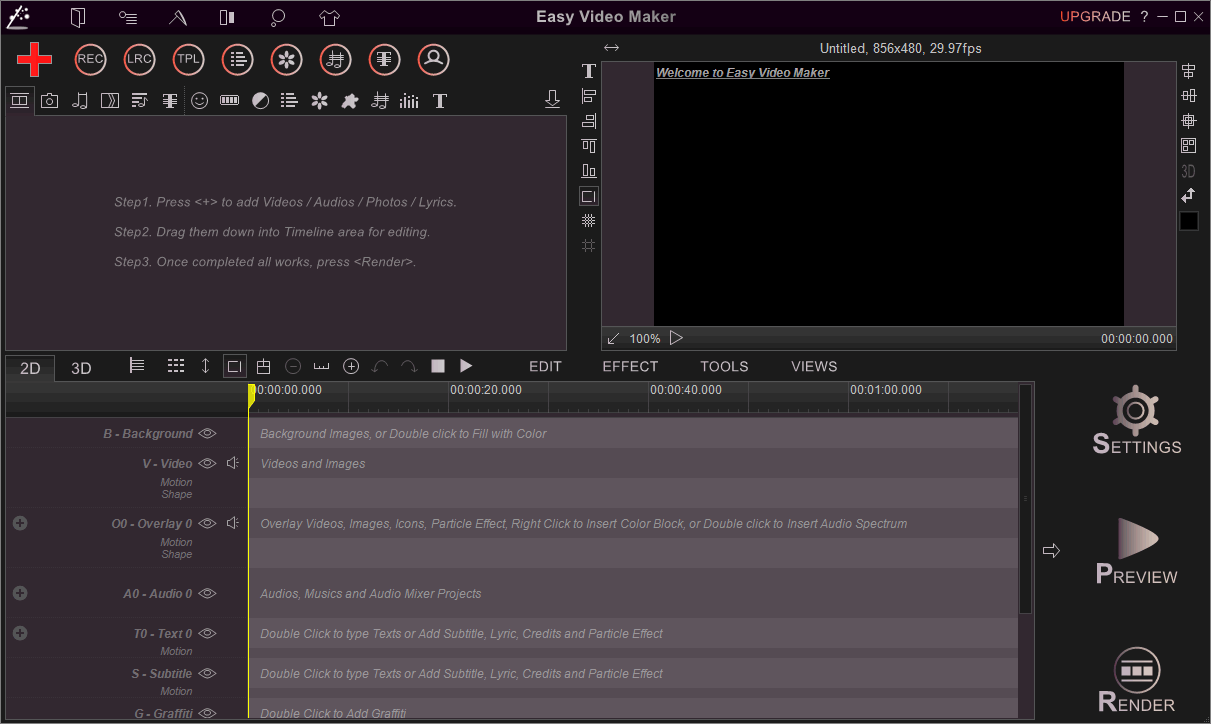
Task: Expand the O0 - Overlay 0 track
Action: click(19, 522)
